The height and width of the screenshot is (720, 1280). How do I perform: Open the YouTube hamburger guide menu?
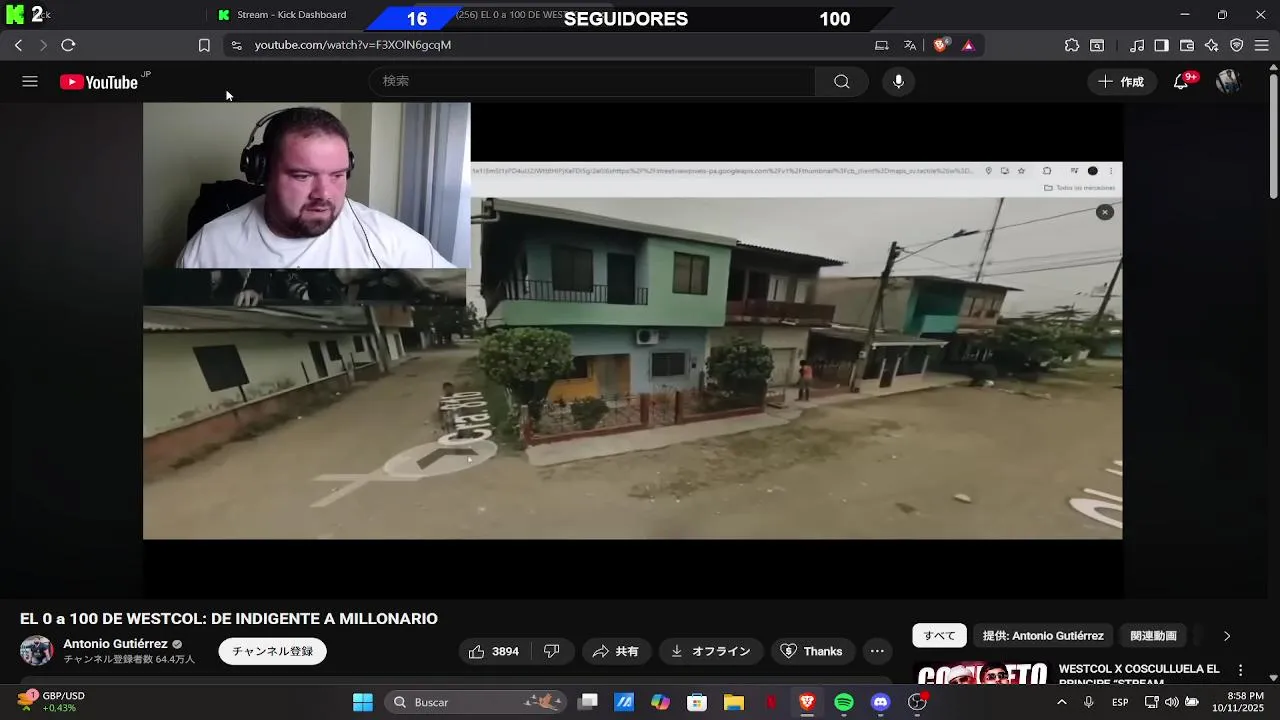tap(30, 82)
